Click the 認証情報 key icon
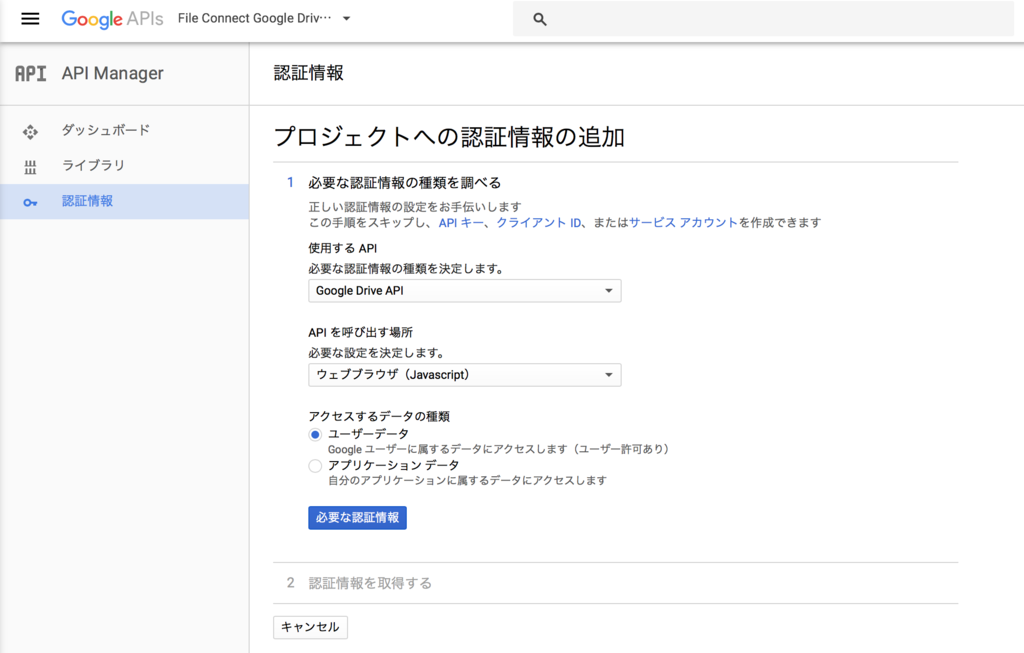 click(30, 202)
